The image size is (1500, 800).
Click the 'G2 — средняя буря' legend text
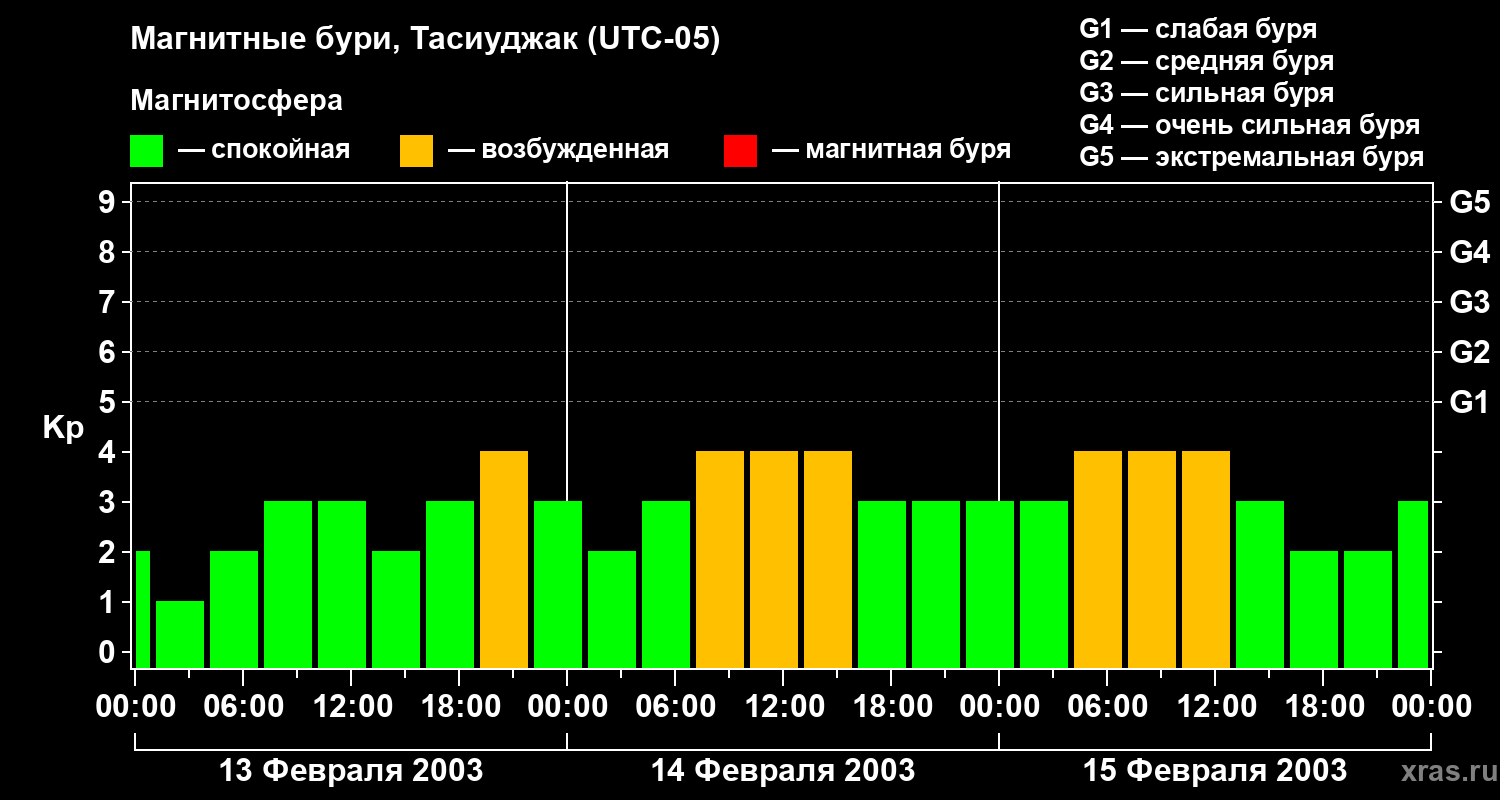tap(1207, 61)
